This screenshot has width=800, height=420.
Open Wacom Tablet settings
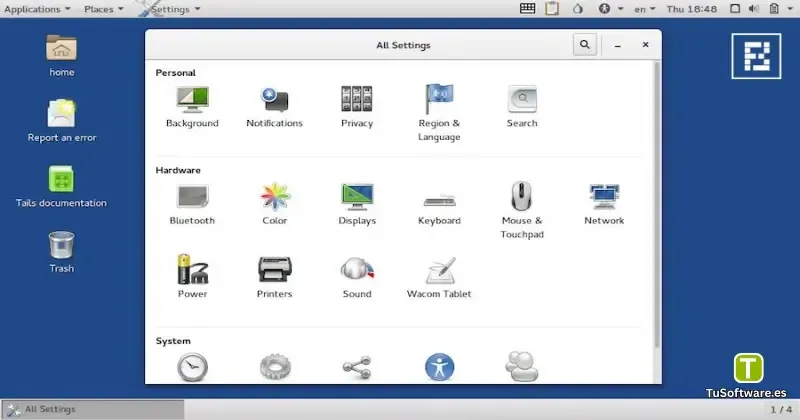click(439, 278)
